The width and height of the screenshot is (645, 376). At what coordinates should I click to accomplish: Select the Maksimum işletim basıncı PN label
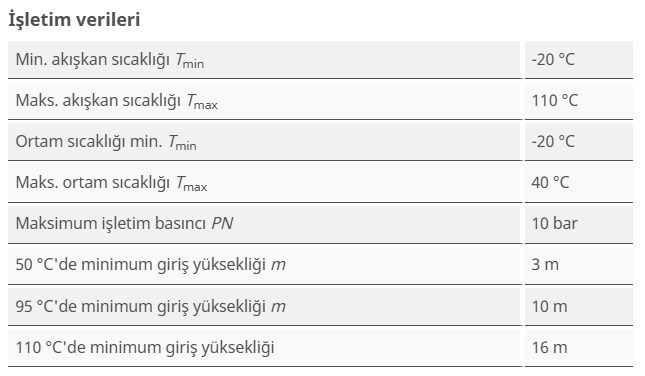coord(125,224)
